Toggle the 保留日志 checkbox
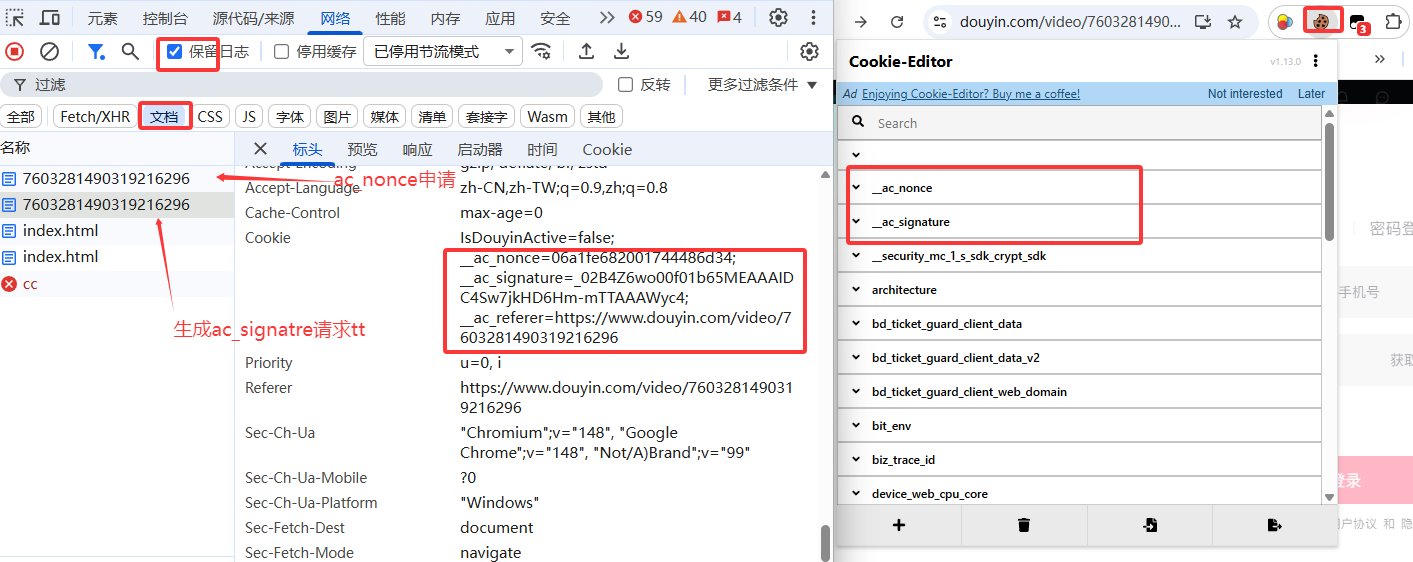This screenshot has width=1413, height=562. pos(175,51)
